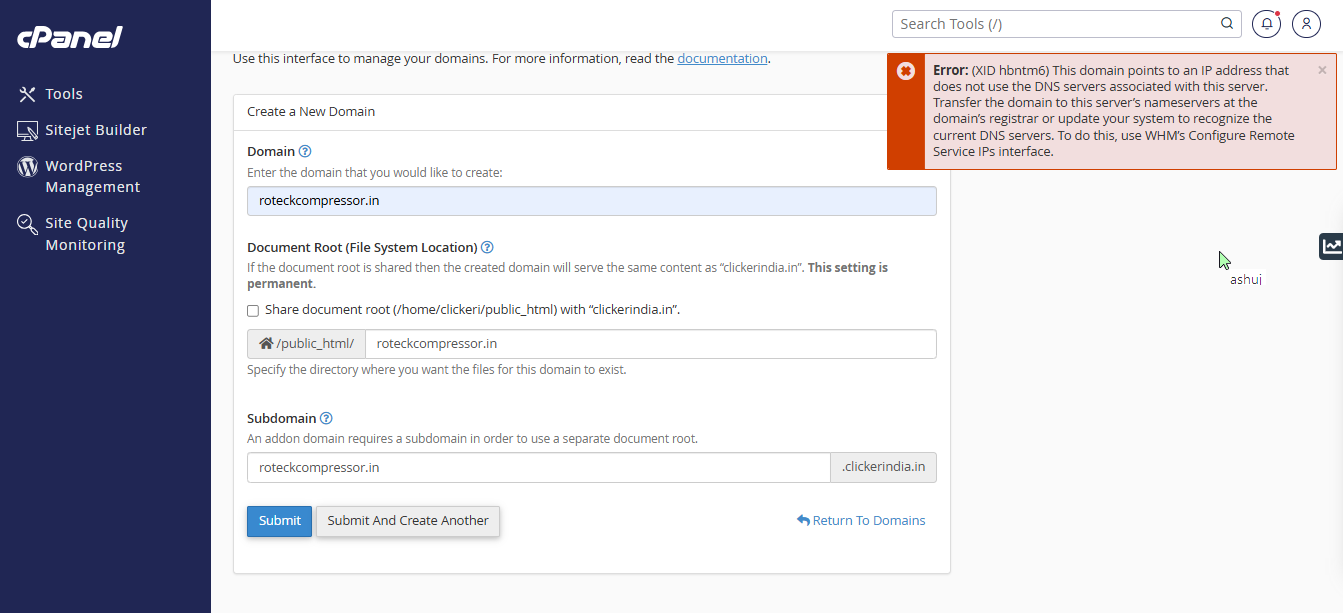
Task: Click the Subdomain help icon
Action: (326, 419)
